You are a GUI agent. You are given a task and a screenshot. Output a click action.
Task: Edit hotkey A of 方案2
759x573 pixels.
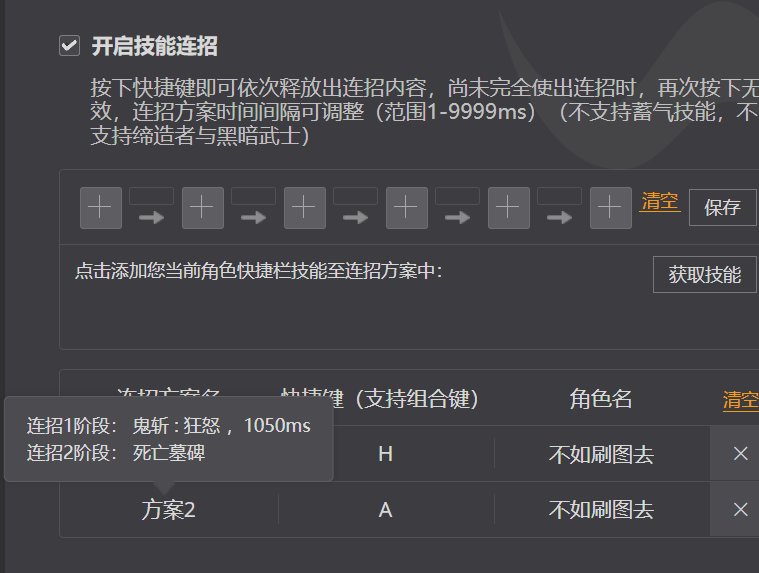pos(385,510)
